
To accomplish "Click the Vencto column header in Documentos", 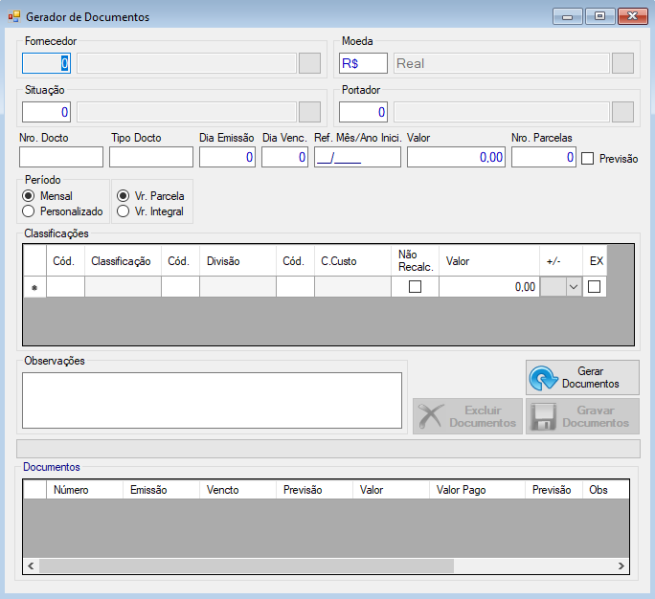I will (238, 490).
